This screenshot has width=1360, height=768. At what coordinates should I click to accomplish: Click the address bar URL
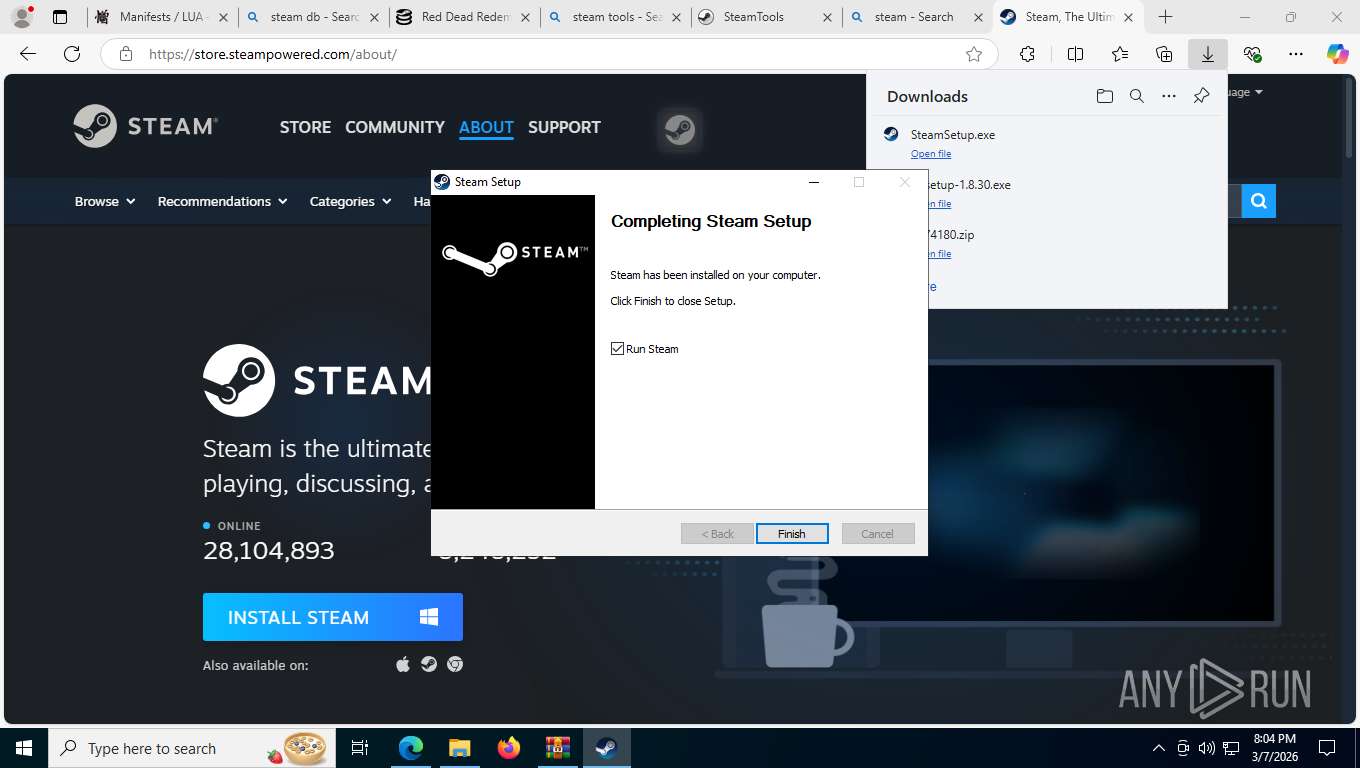(273, 54)
